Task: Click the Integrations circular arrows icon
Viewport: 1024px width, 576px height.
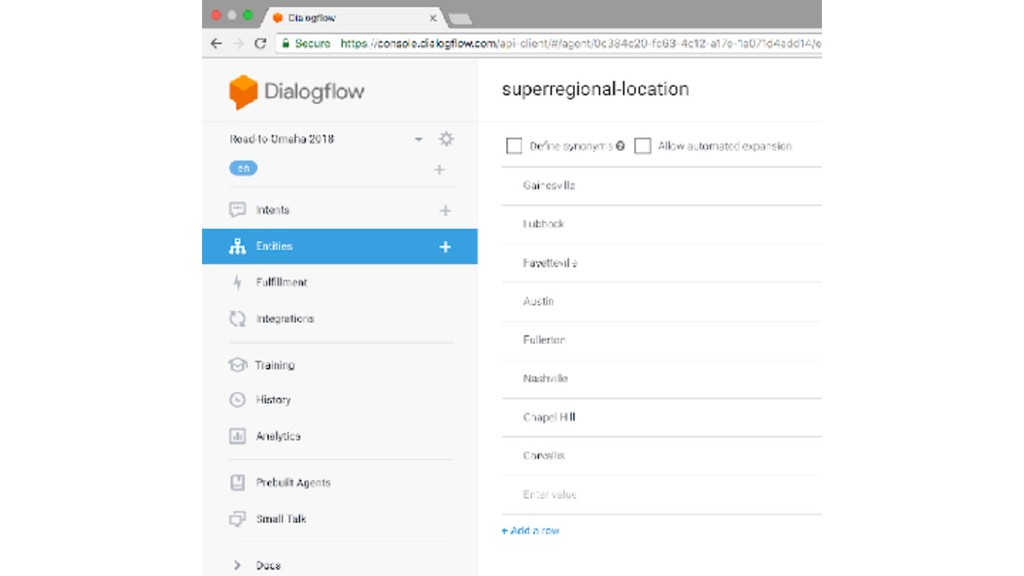Action: point(237,319)
